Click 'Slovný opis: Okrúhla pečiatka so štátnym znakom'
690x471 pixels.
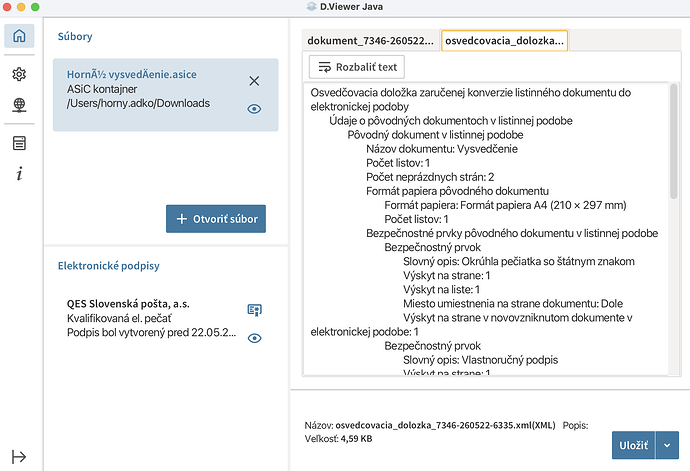tap(518, 261)
